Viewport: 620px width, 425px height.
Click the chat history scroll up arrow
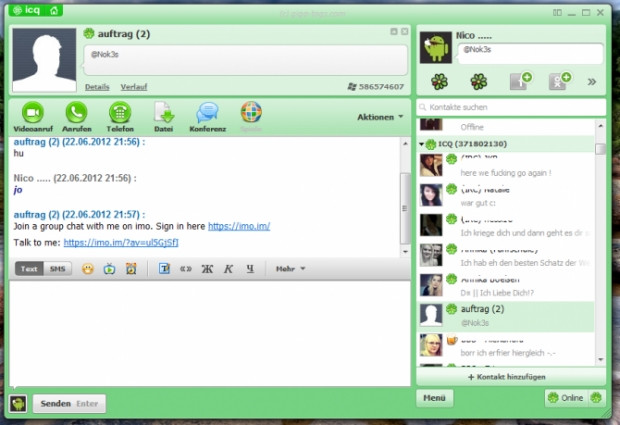(405, 144)
